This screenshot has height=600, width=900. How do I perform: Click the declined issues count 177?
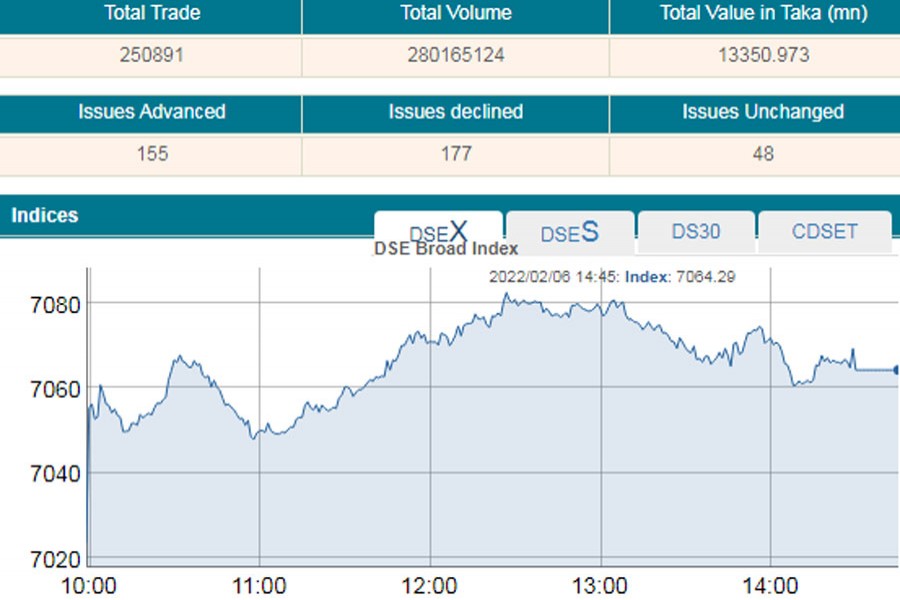(456, 154)
